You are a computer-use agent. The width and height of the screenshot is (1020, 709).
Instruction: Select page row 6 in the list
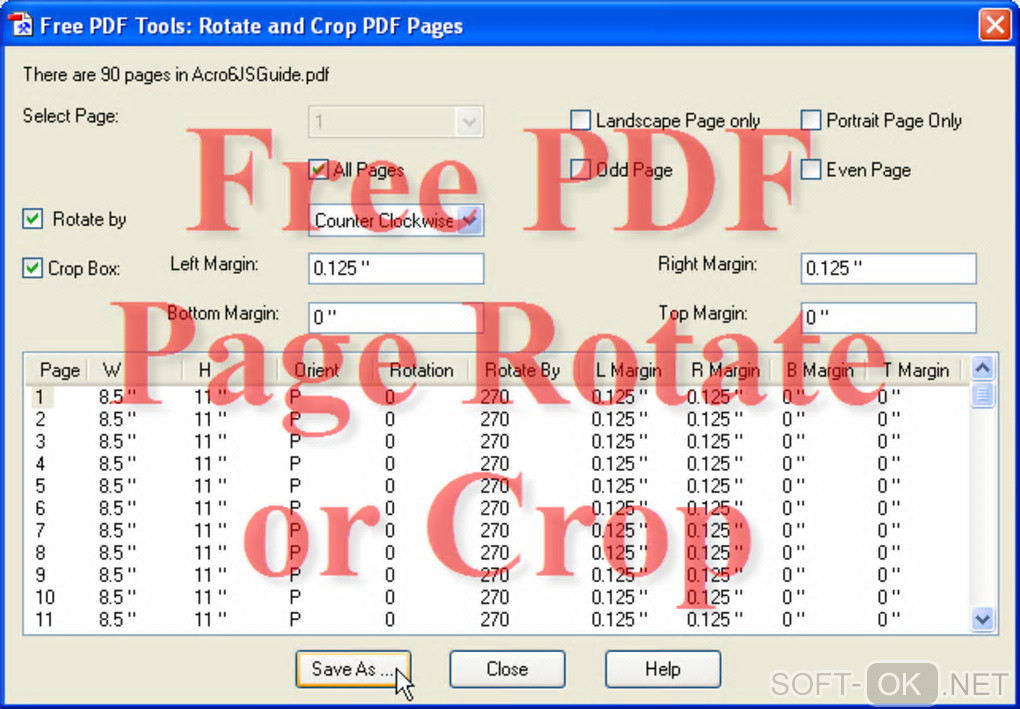pos(498,507)
